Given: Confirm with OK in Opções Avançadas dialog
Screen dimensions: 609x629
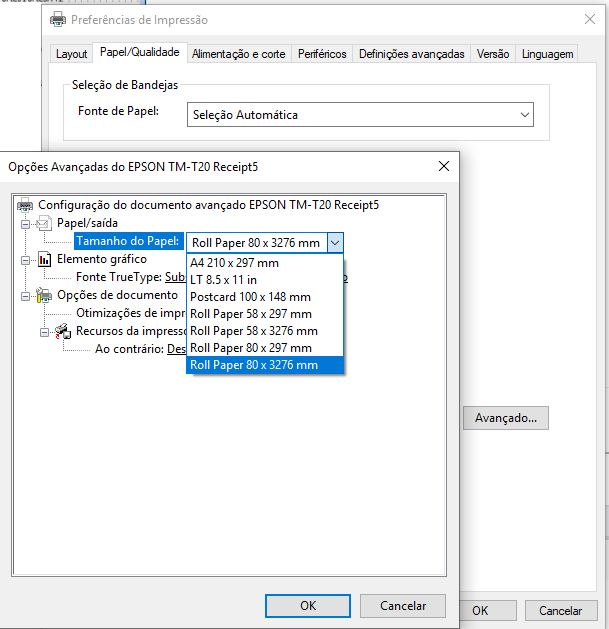Looking at the screenshot, I should [x=308, y=606].
